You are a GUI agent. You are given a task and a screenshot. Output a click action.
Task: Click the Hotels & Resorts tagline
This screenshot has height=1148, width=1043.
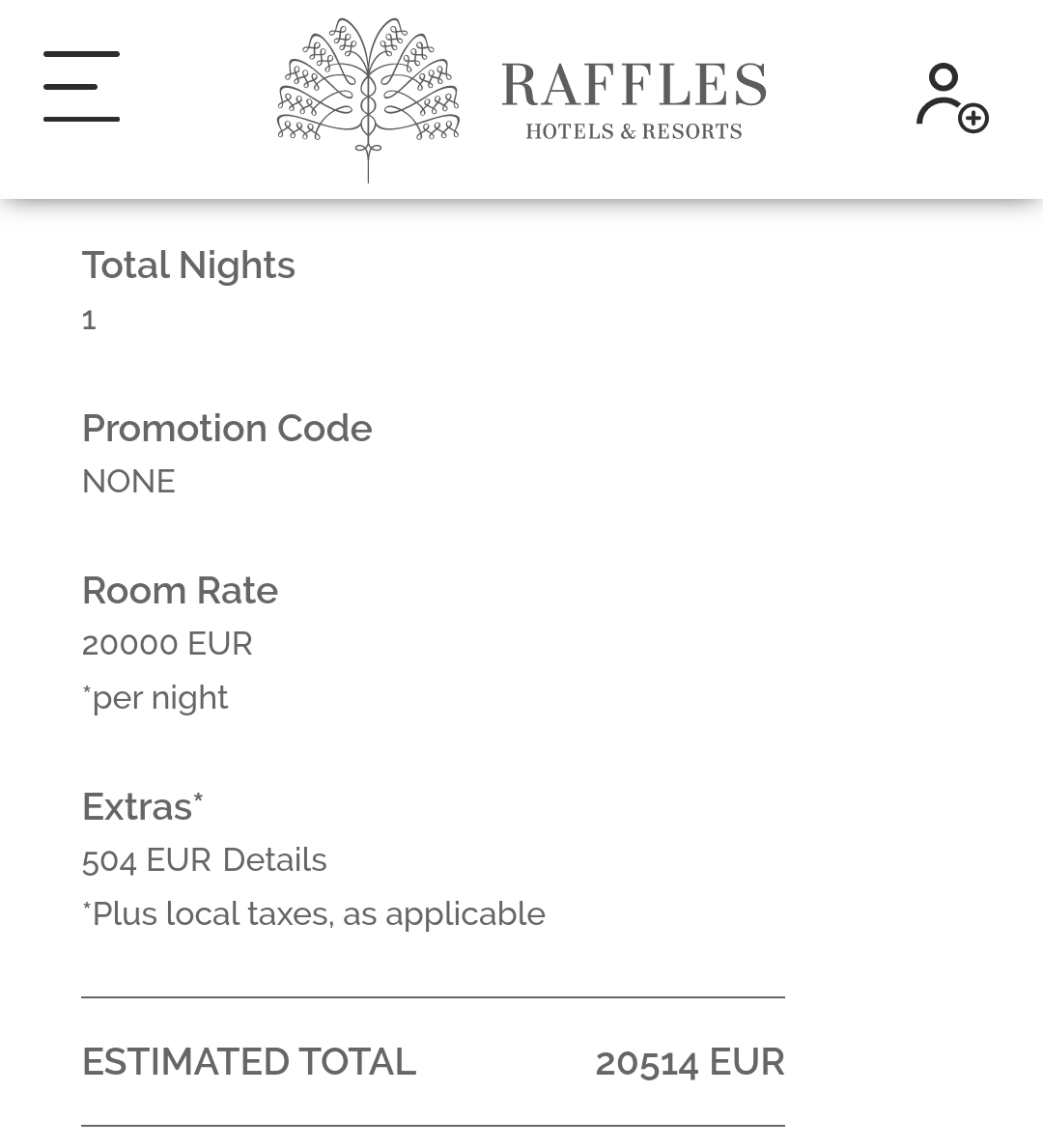click(x=634, y=131)
